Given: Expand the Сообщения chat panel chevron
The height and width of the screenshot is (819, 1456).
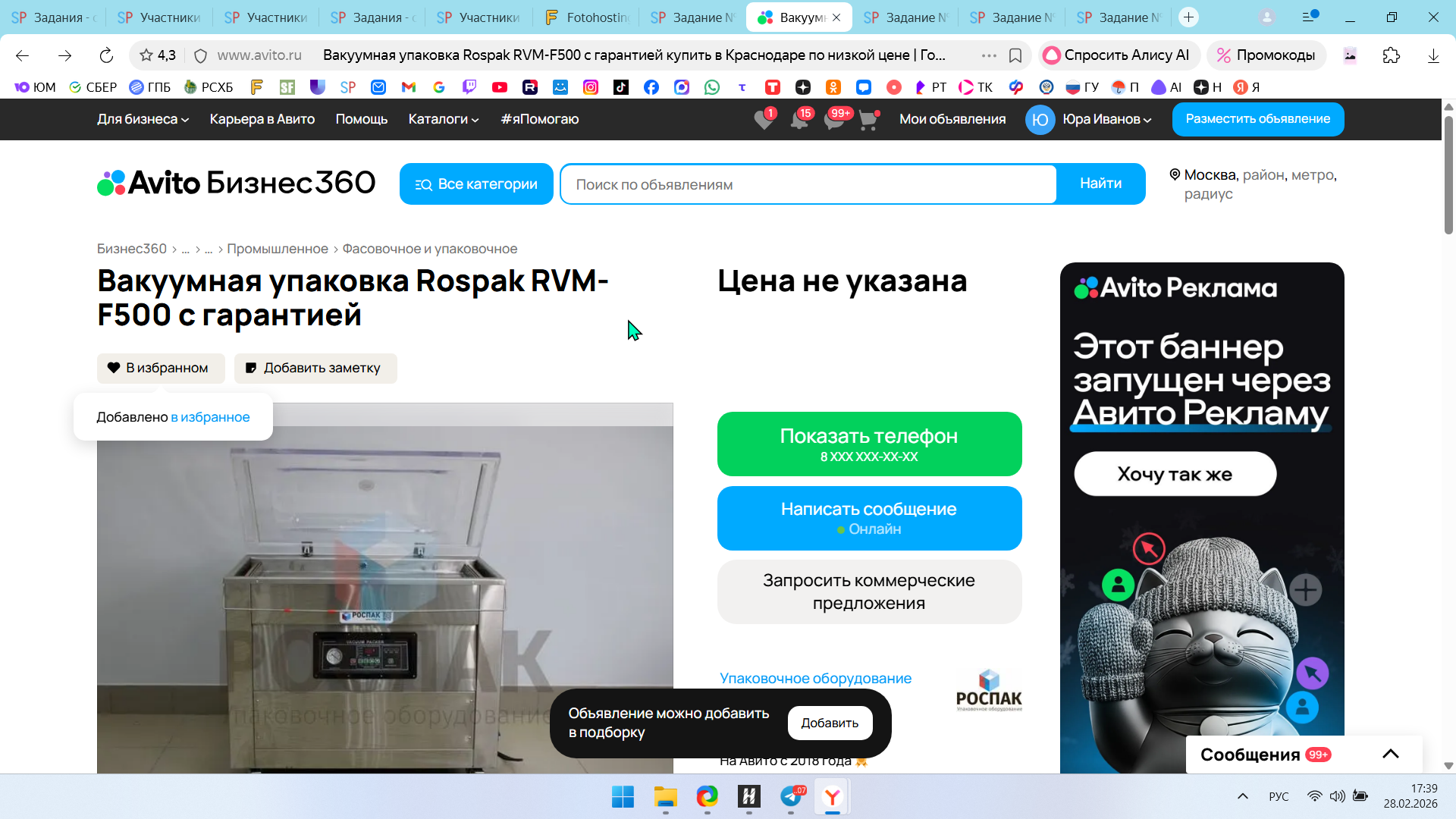Looking at the screenshot, I should point(1390,754).
